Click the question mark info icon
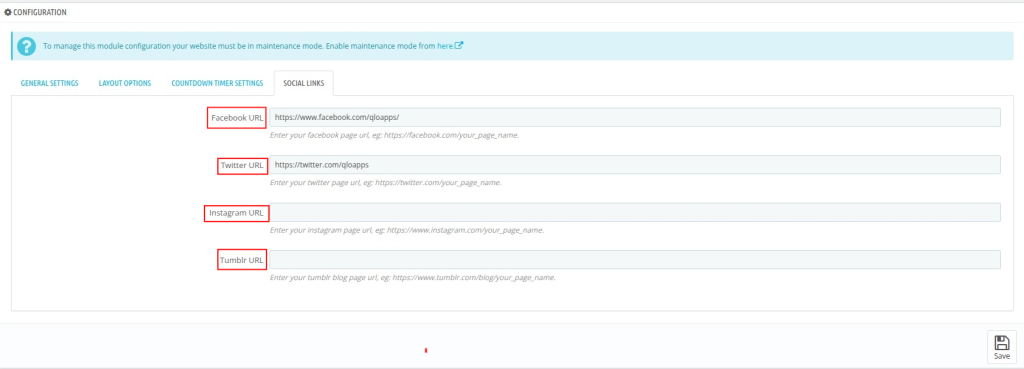1024x369 pixels. [26, 46]
